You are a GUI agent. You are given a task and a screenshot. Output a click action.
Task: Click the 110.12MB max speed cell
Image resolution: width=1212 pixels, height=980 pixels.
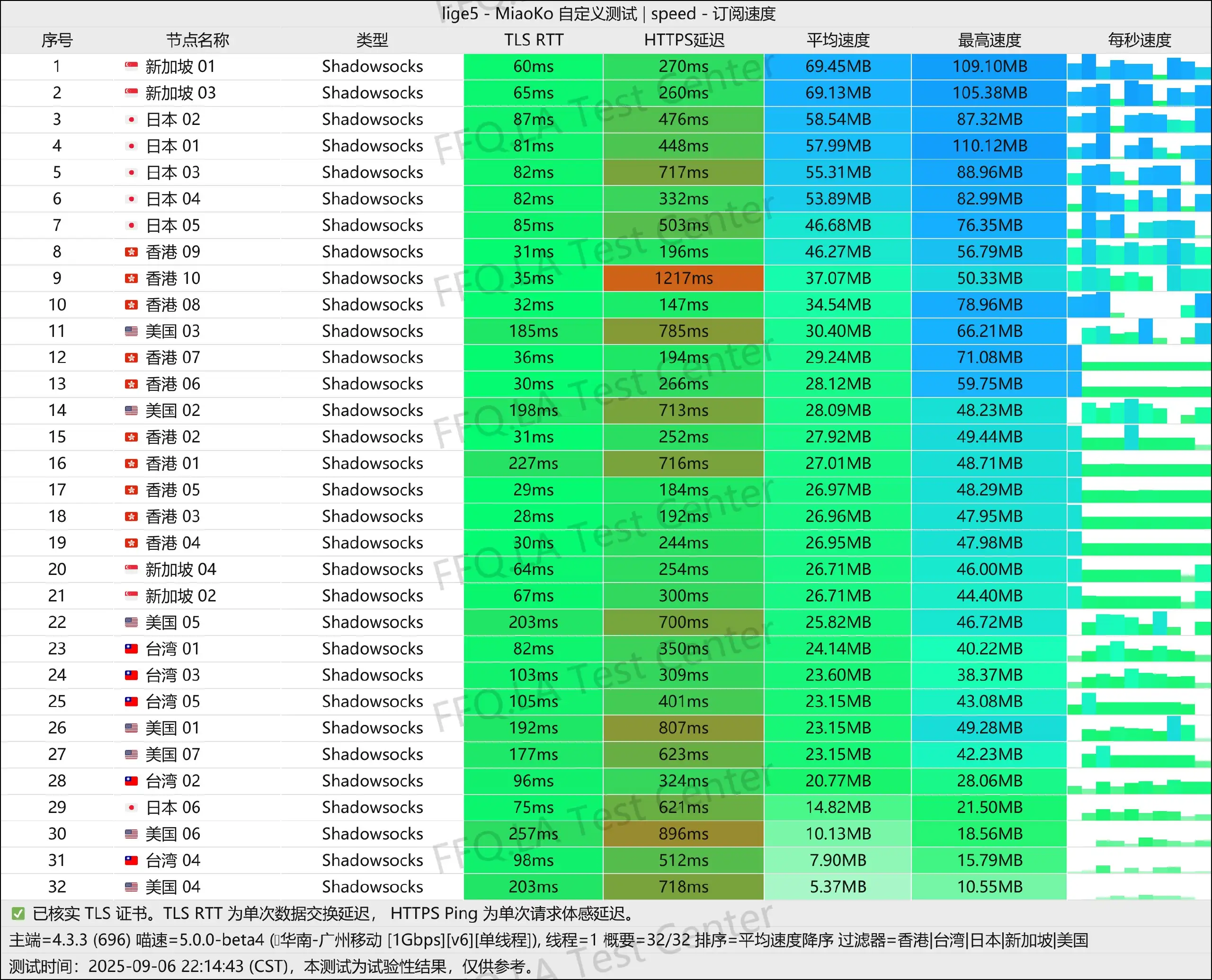click(x=989, y=146)
